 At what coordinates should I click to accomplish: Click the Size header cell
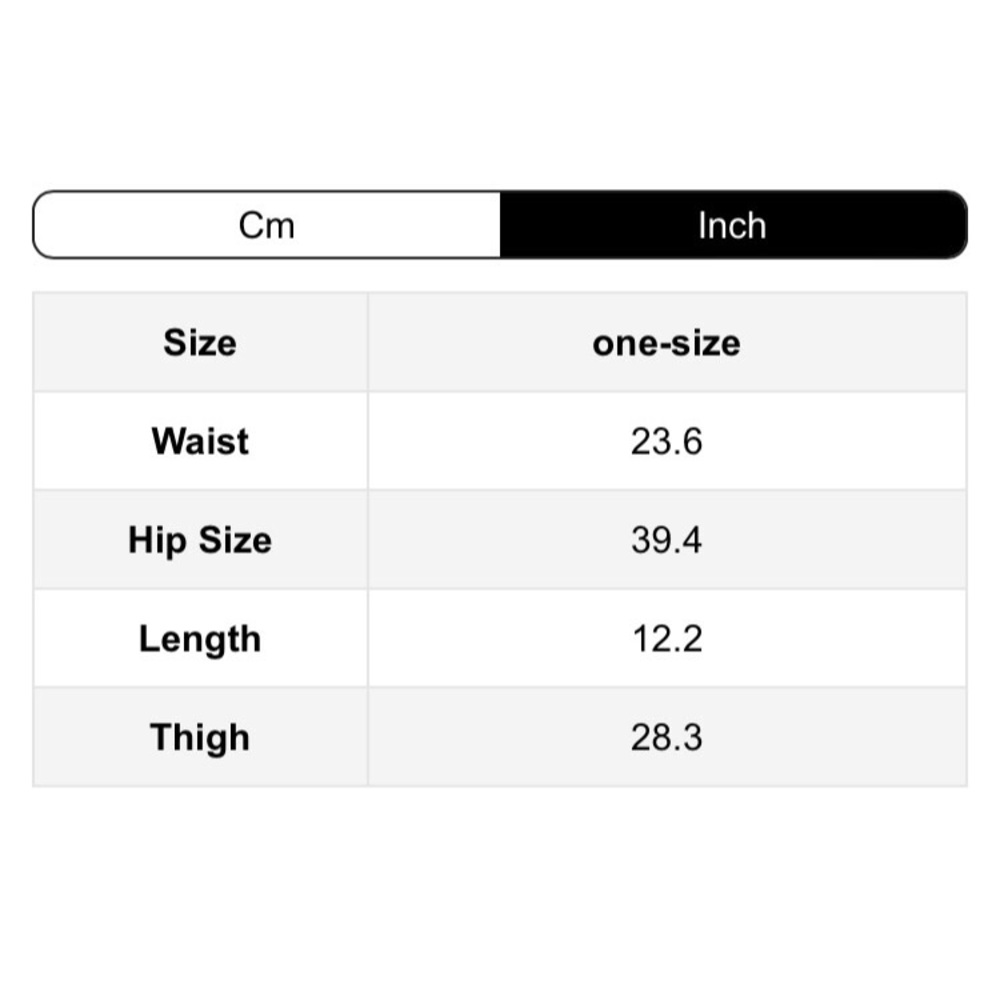[200, 343]
